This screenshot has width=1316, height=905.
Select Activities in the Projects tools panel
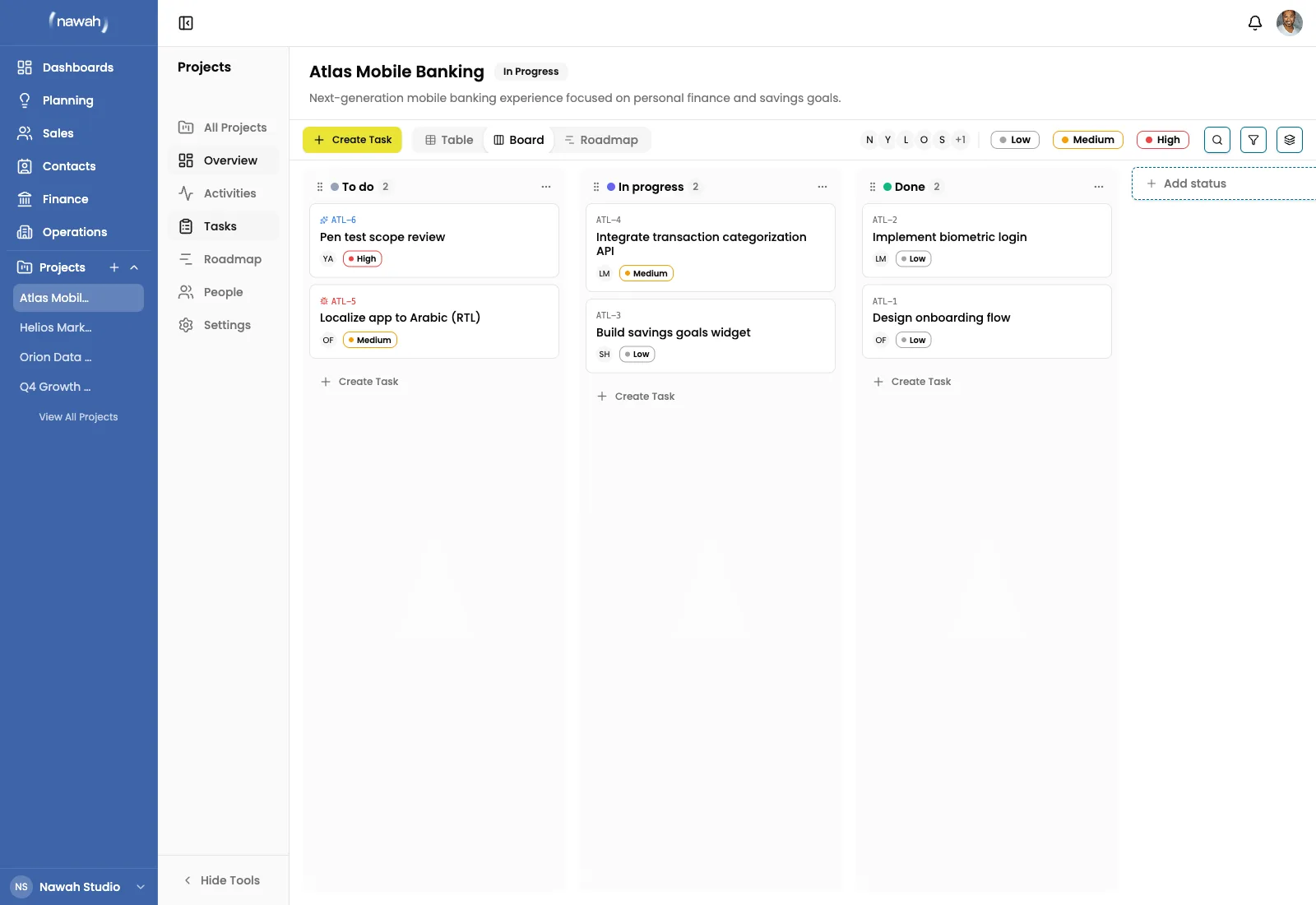tap(229, 193)
